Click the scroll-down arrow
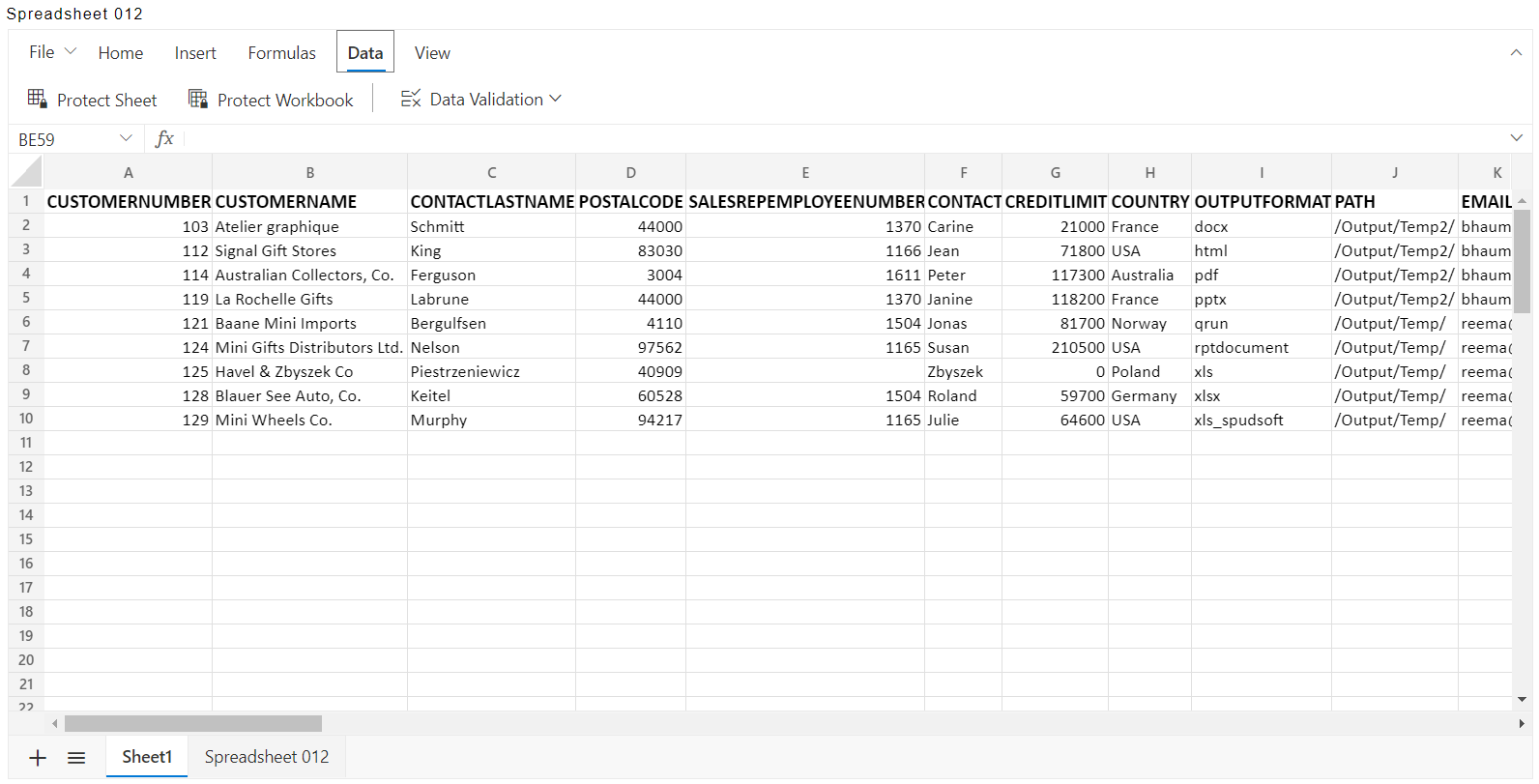1539x784 pixels. point(1522,699)
